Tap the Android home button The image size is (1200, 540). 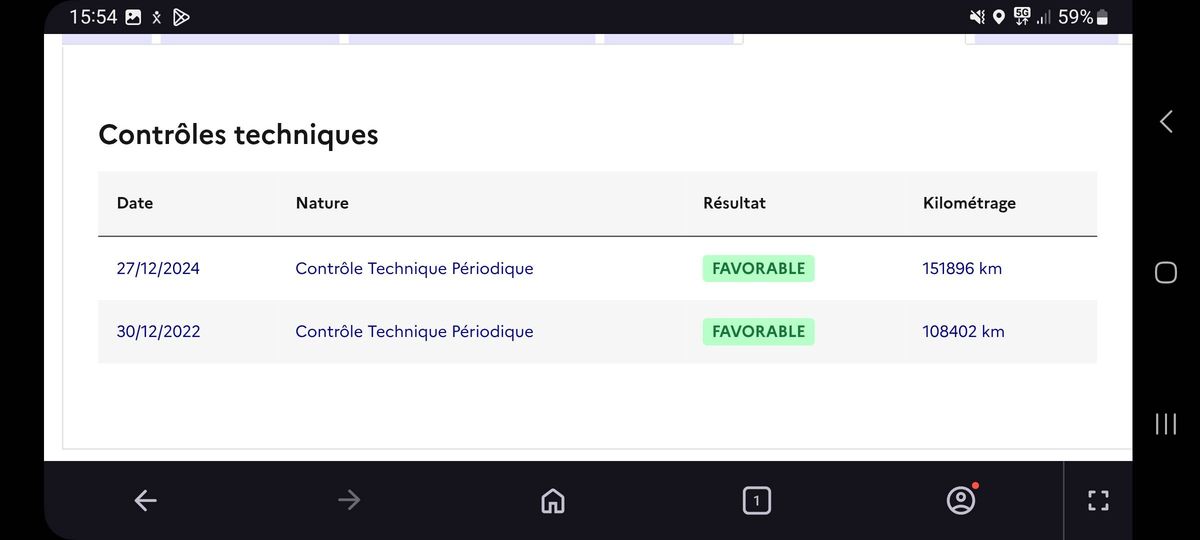(1166, 272)
